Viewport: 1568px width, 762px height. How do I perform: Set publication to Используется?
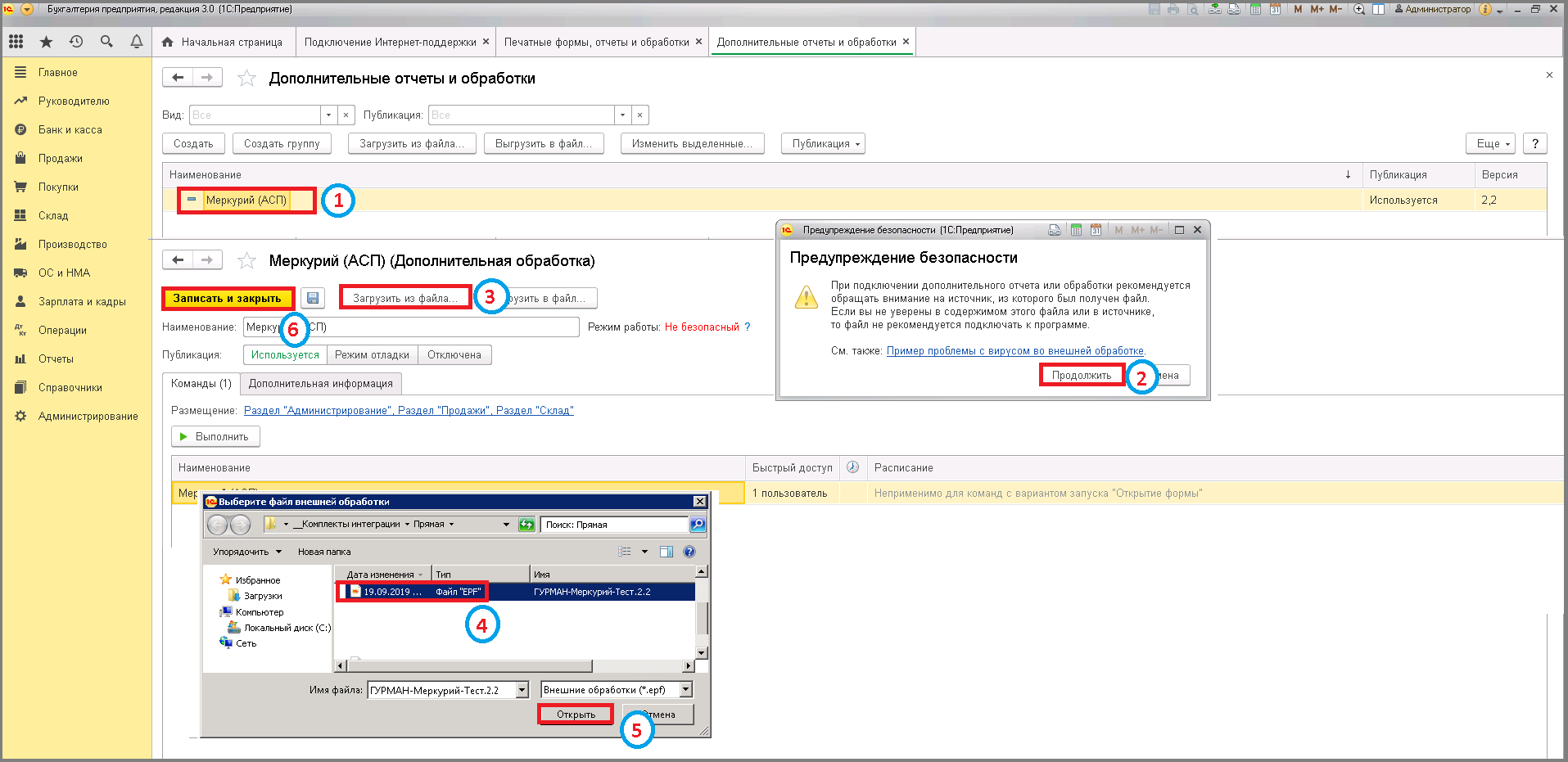(x=285, y=354)
